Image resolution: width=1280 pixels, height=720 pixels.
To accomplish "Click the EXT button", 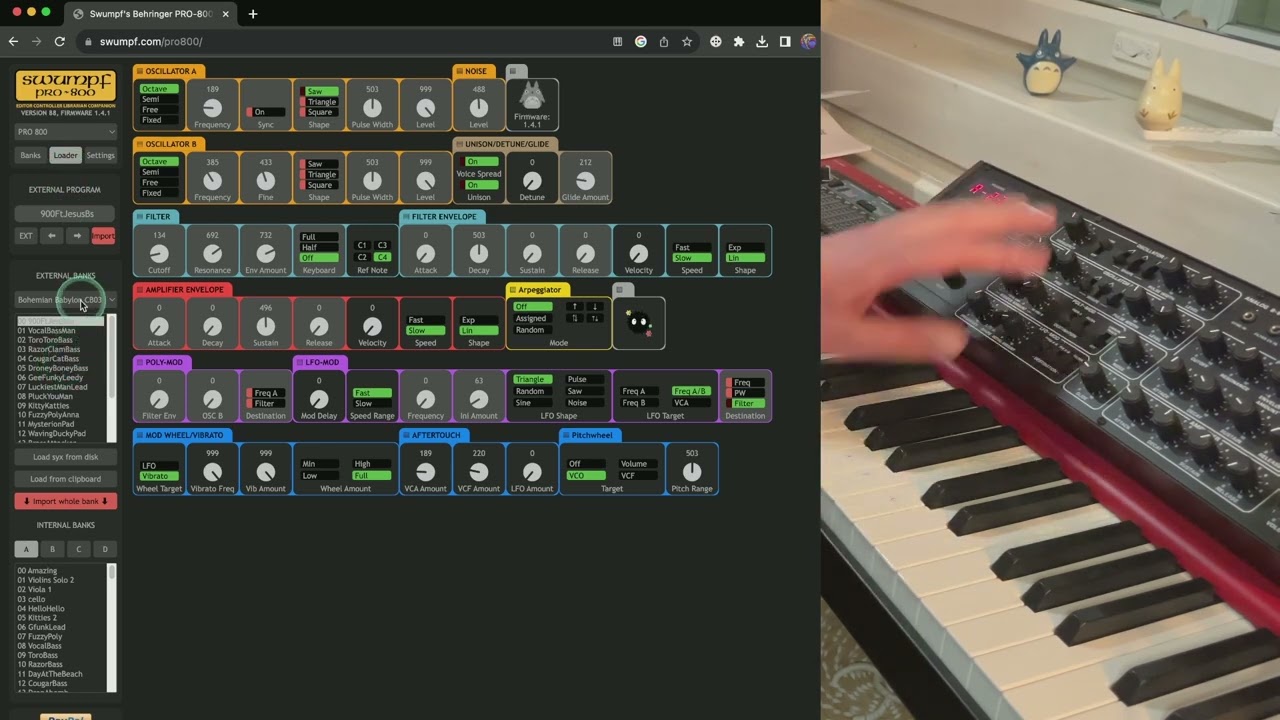I will pos(26,236).
